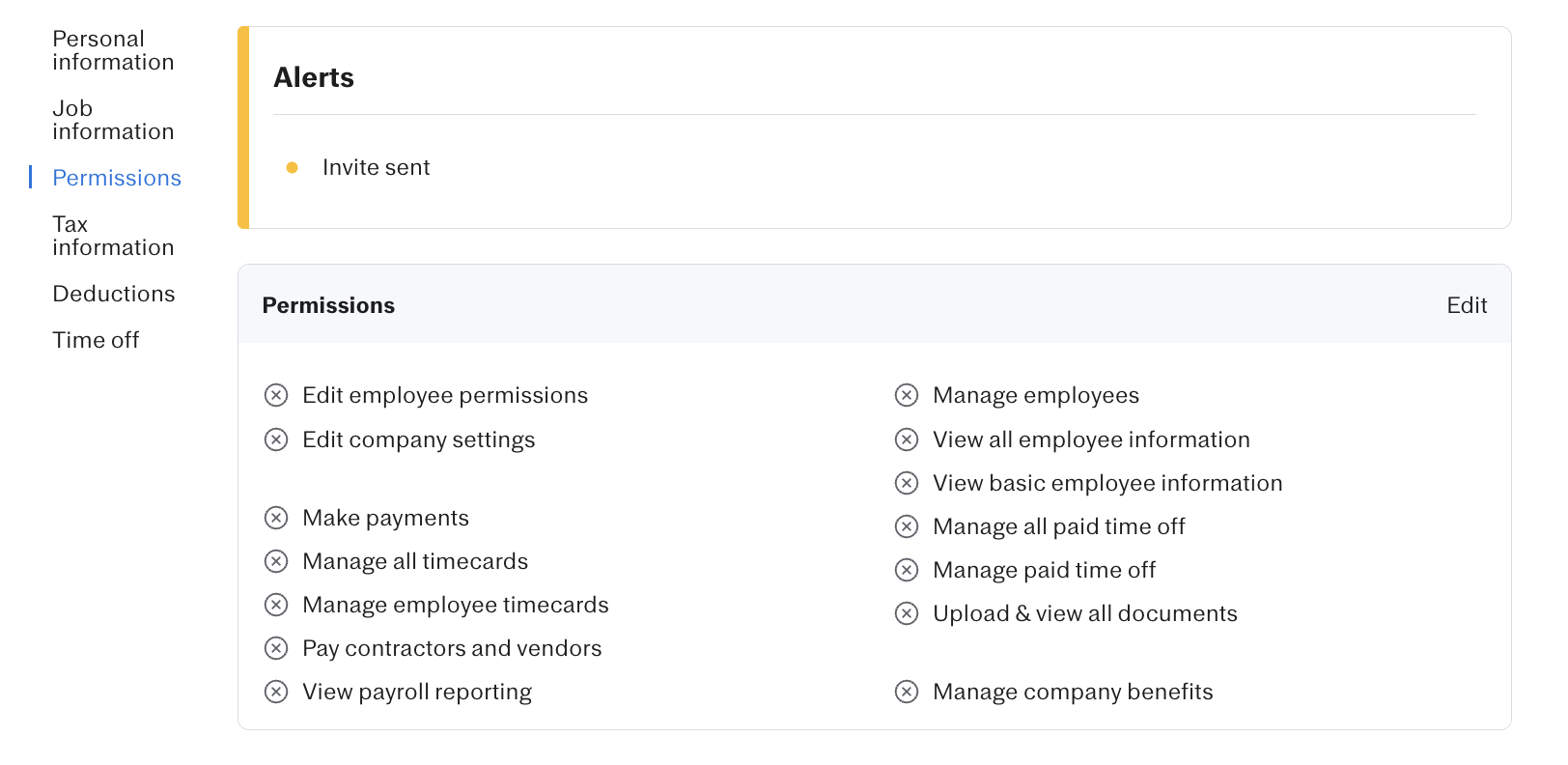The width and height of the screenshot is (1568, 765).
Task: Click the yellow dot beside Invite sent
Action: point(292,167)
